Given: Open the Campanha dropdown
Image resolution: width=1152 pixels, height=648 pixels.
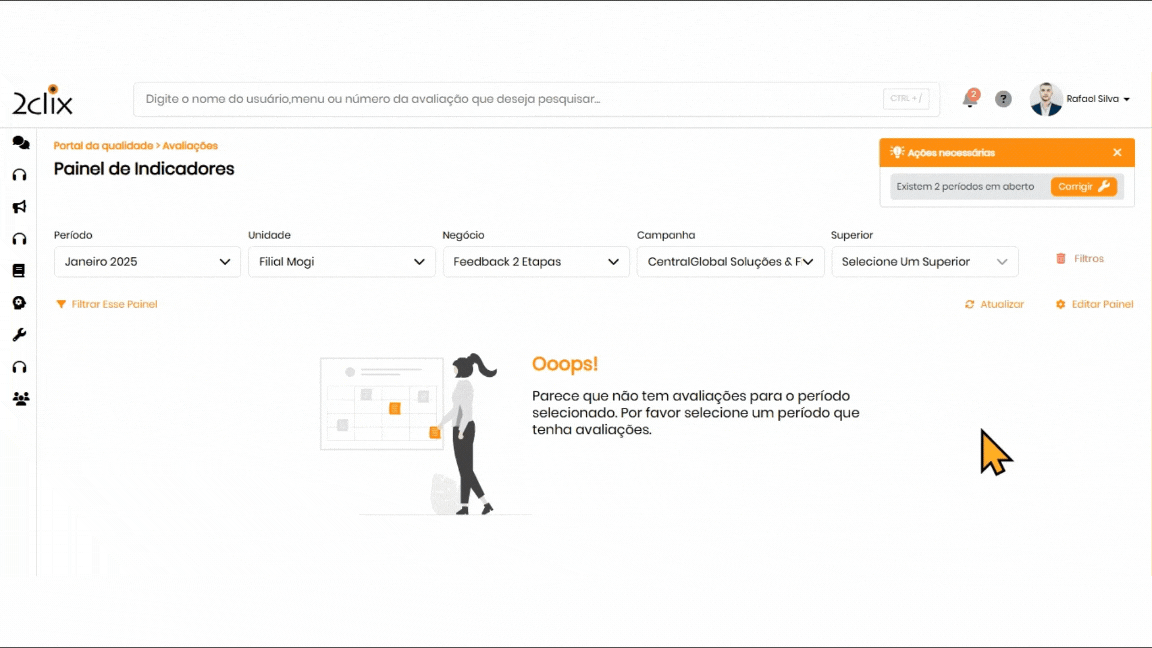Looking at the screenshot, I should (730, 262).
